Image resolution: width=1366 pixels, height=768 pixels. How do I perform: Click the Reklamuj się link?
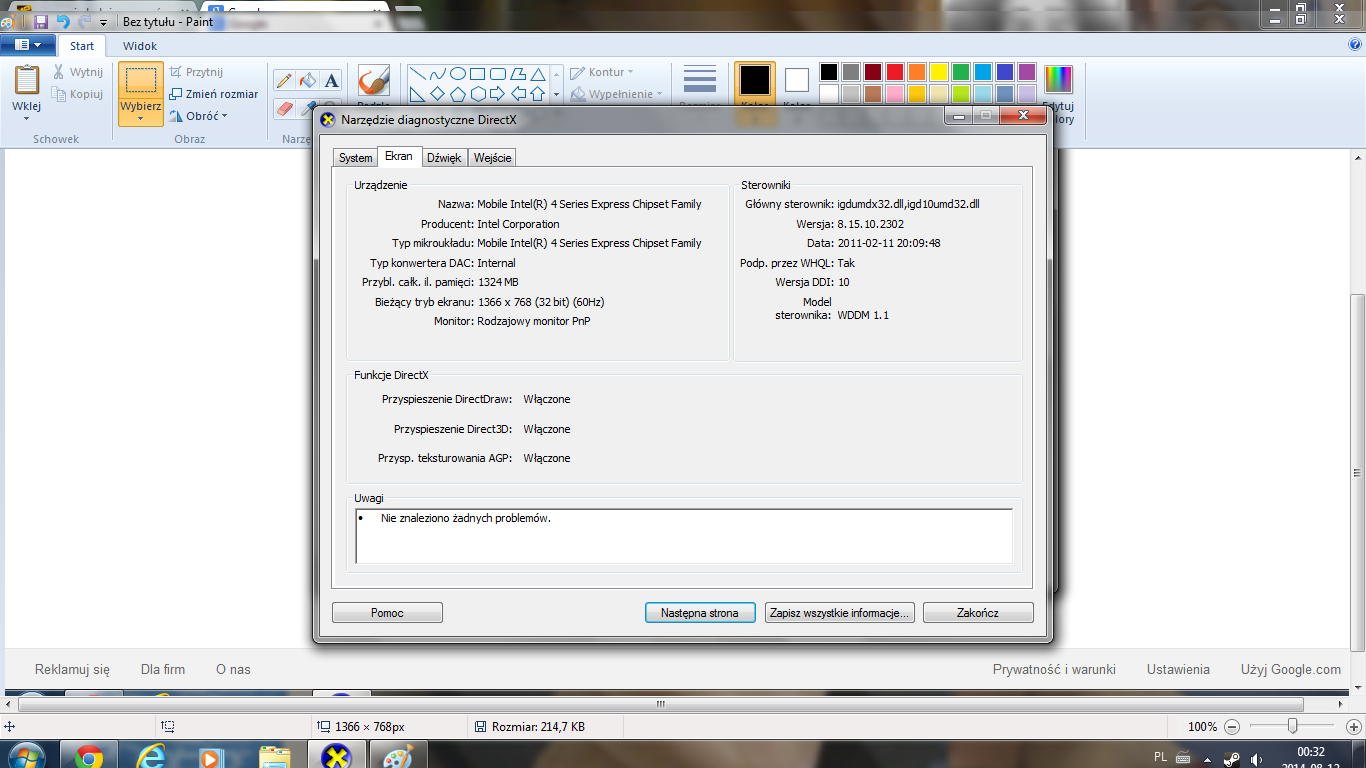pyautogui.click(x=72, y=670)
